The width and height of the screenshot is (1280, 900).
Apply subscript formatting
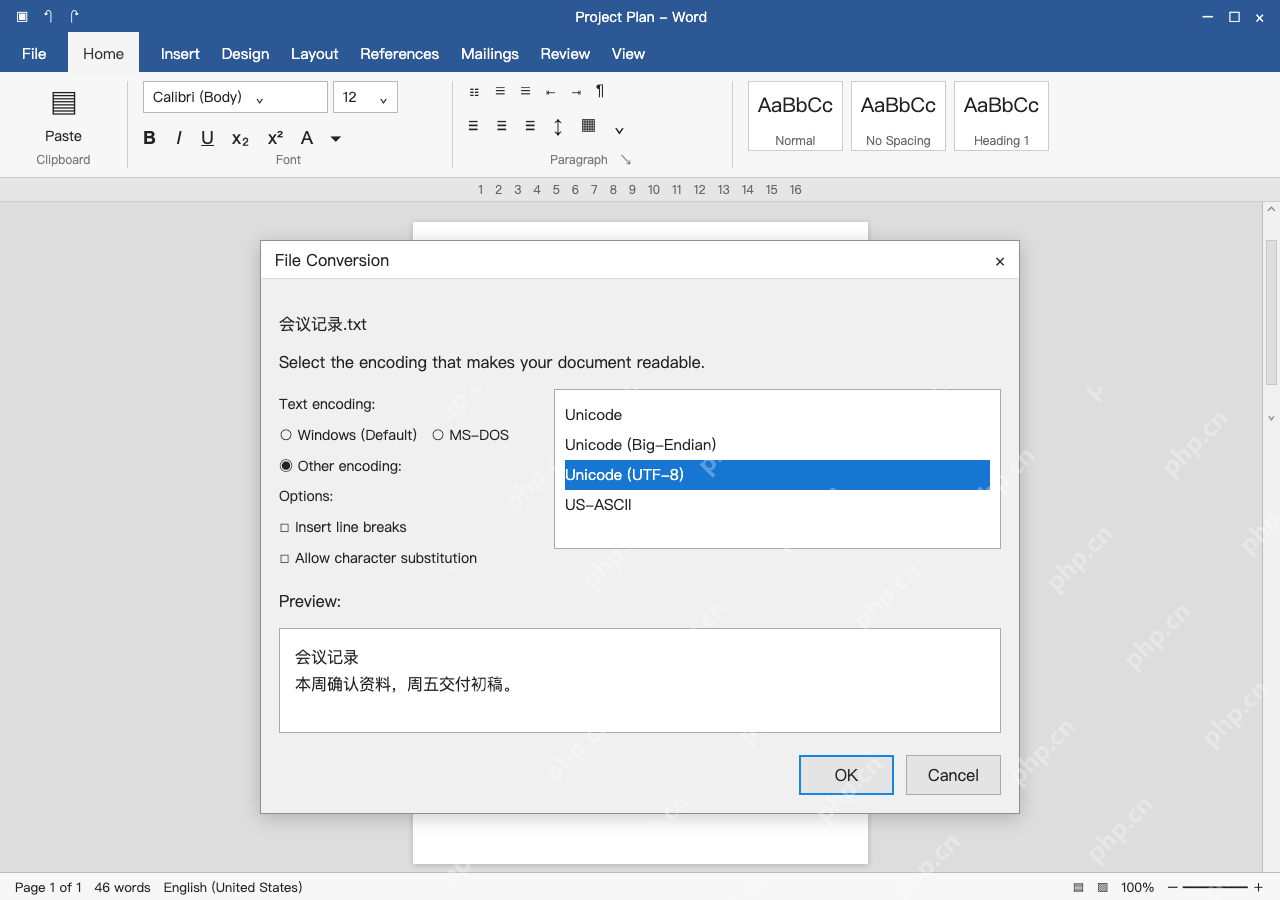tap(240, 139)
